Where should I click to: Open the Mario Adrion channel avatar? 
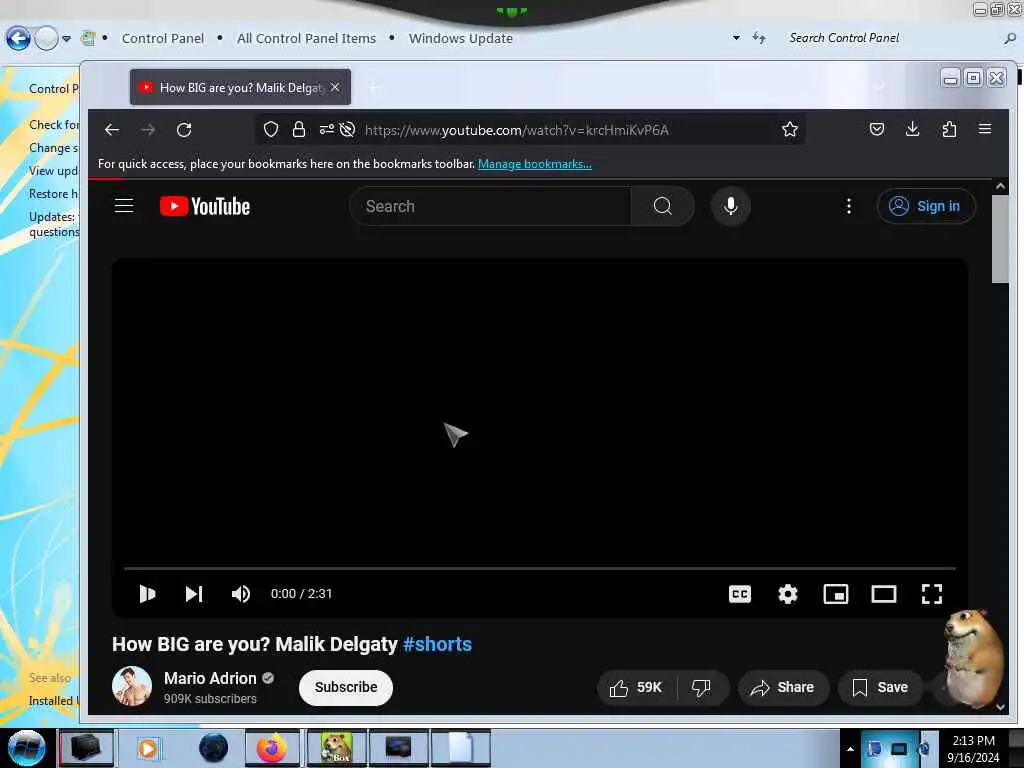coord(132,686)
